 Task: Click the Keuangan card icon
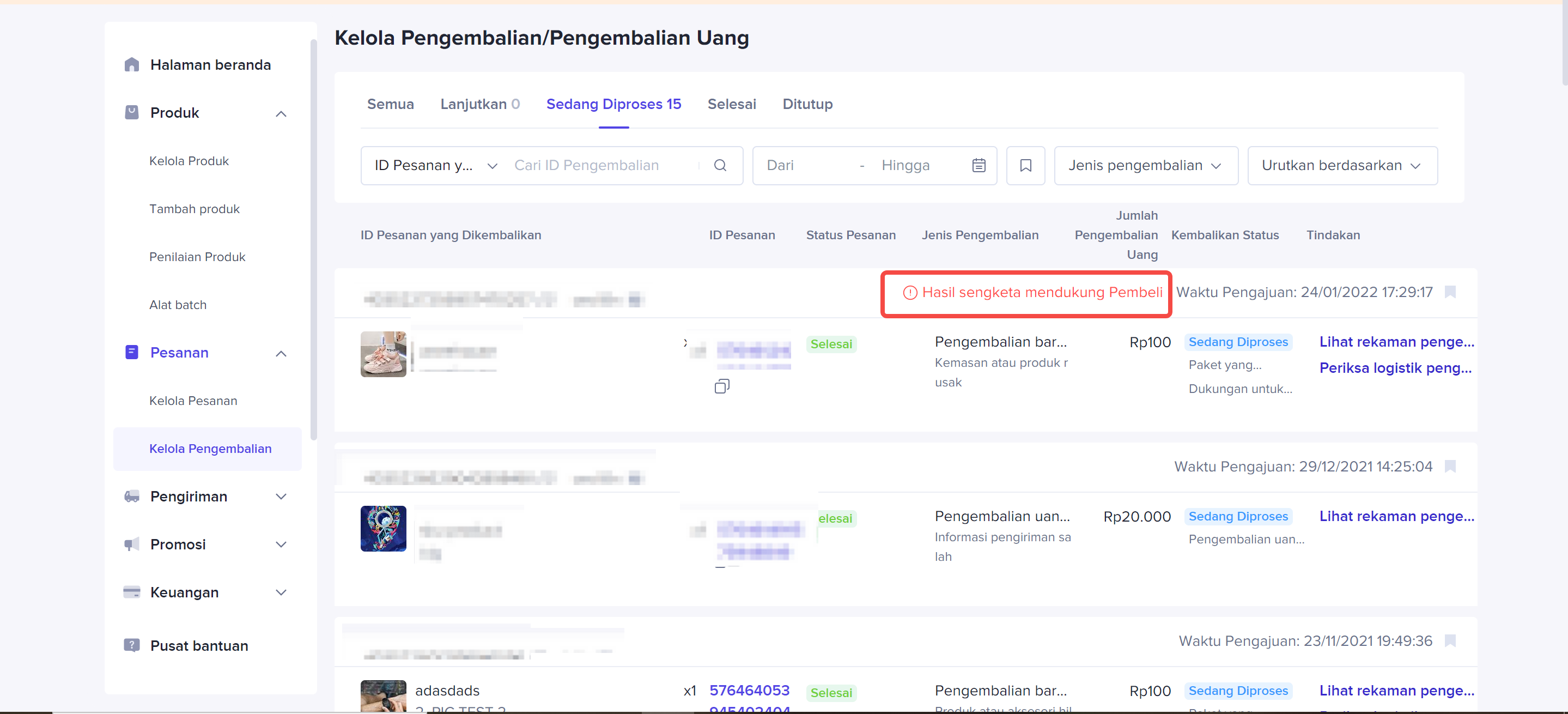(x=131, y=592)
